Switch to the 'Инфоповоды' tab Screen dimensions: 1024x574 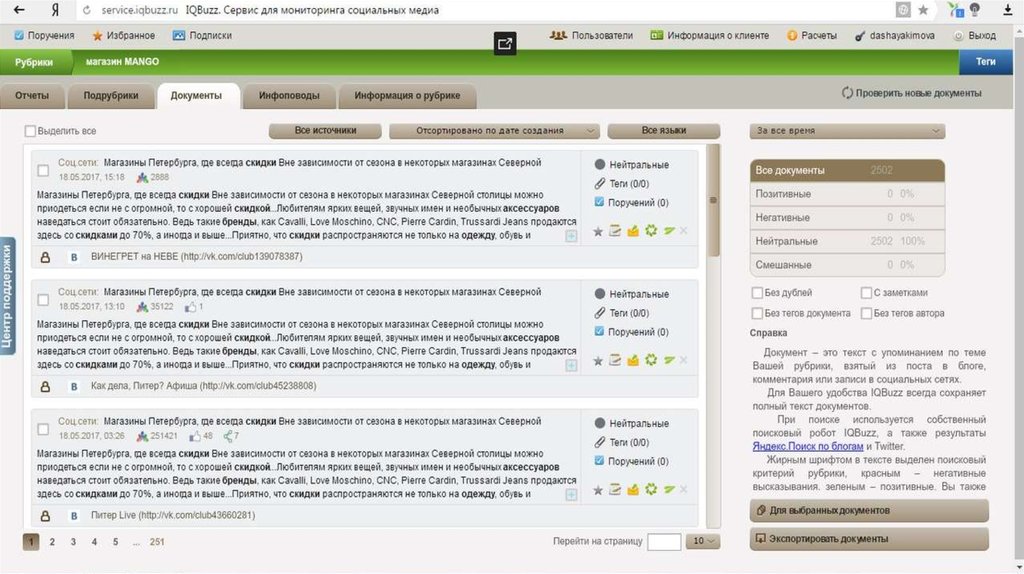[x=289, y=96]
